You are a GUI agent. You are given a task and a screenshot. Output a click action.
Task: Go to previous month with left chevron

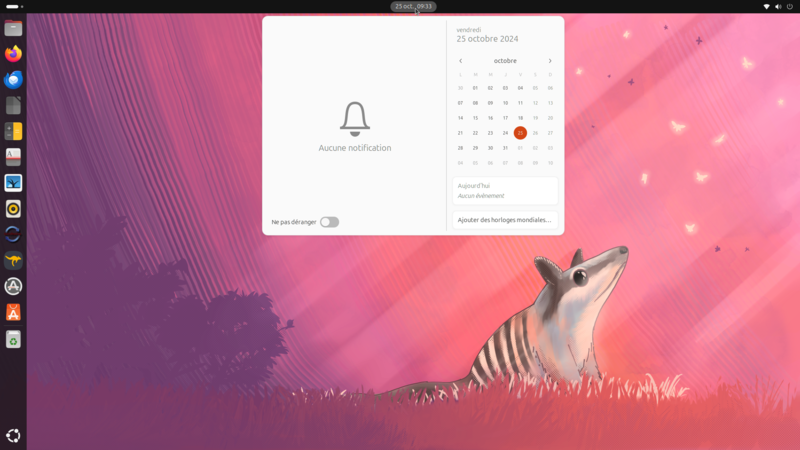(x=460, y=61)
